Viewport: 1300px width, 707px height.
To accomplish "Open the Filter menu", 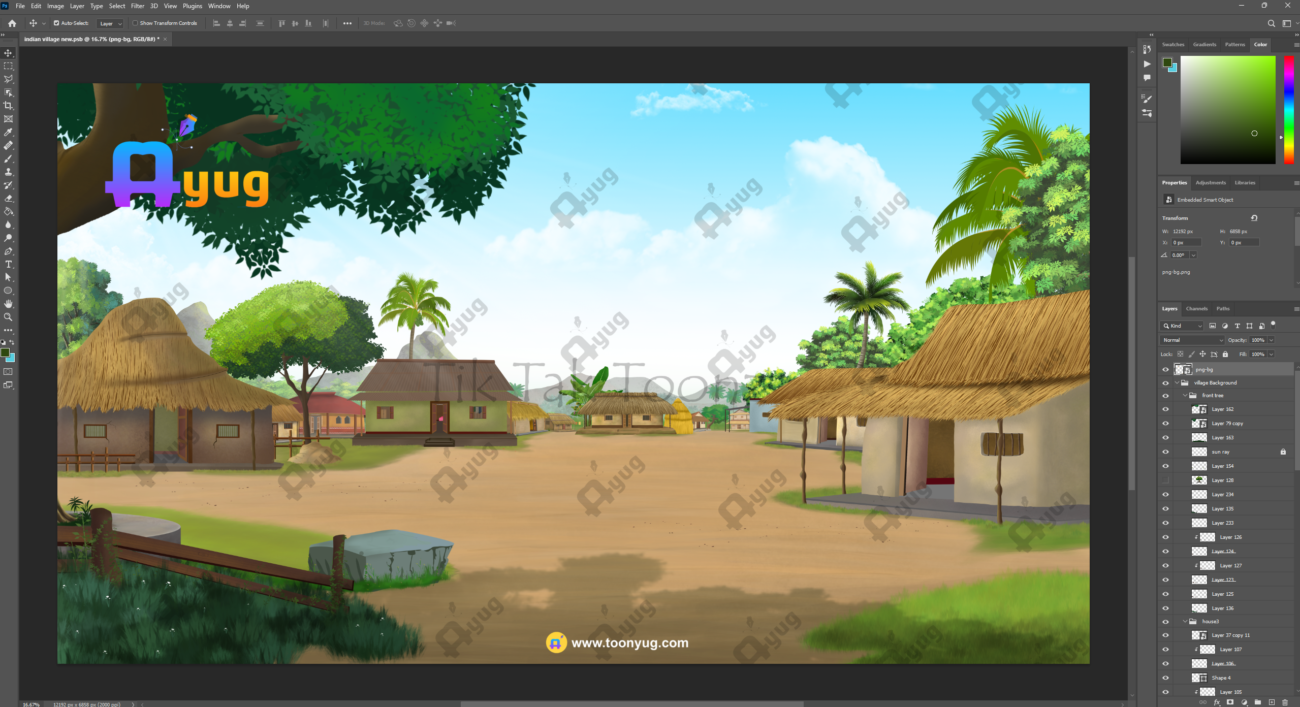I will tap(137, 6).
